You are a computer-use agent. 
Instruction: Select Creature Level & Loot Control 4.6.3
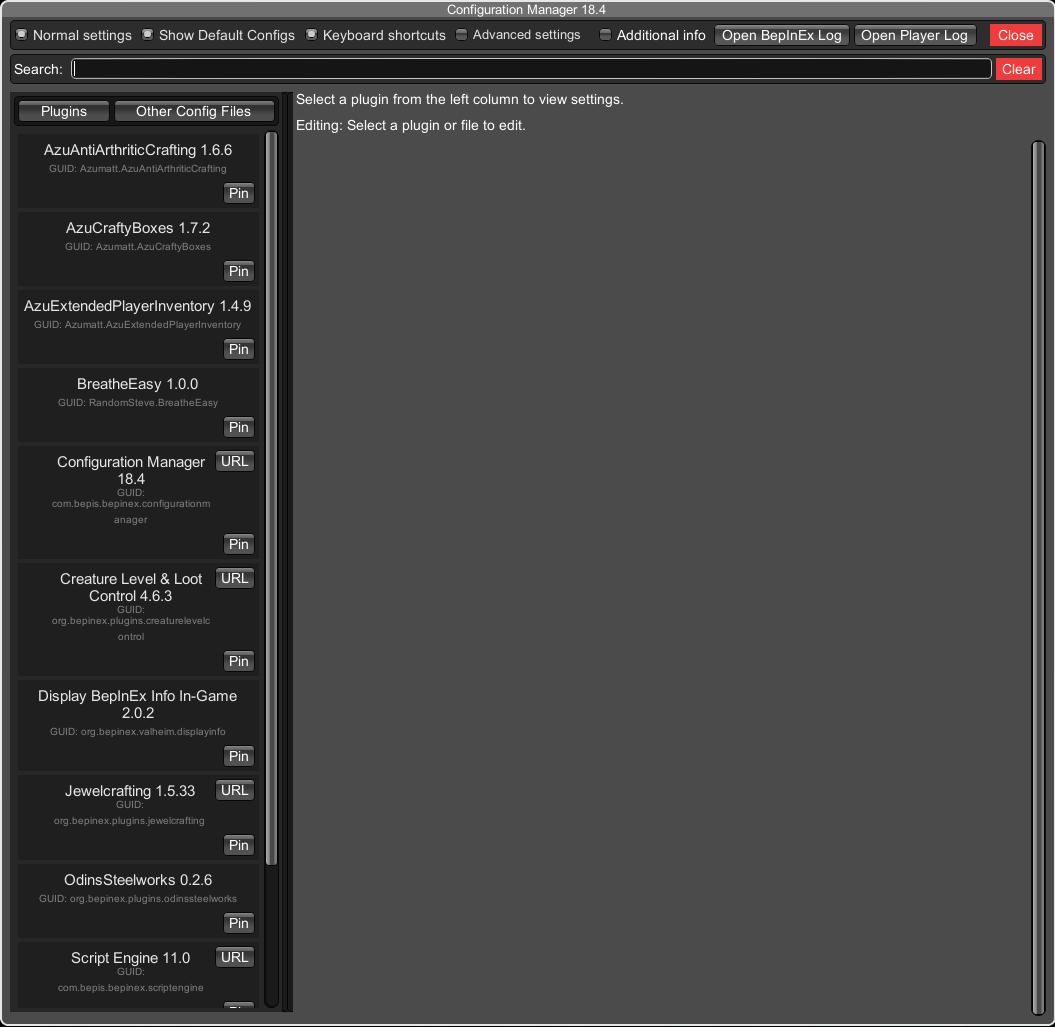tap(131, 588)
